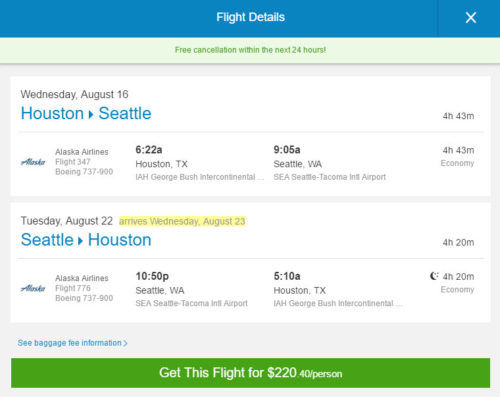Select the Houston to Seattle route heading
500x397 pixels.
86,113
